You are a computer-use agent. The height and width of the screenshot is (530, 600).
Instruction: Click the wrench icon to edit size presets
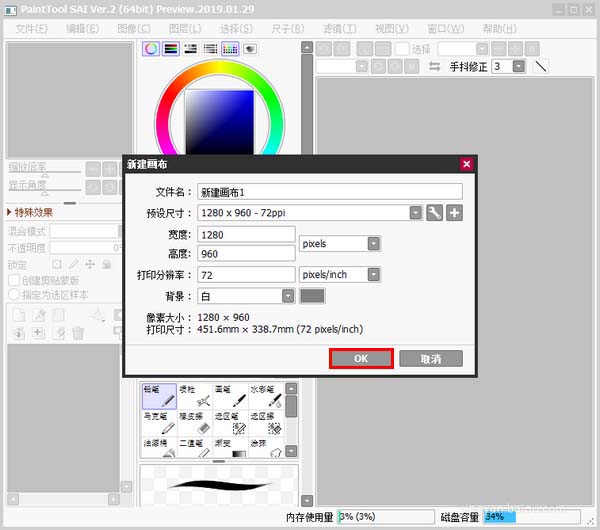pyautogui.click(x=434, y=213)
